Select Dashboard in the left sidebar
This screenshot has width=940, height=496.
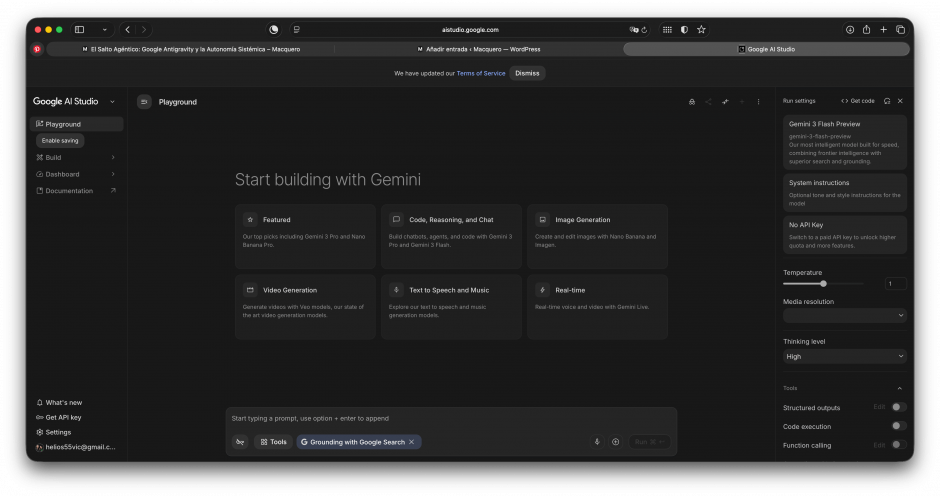(x=62, y=174)
